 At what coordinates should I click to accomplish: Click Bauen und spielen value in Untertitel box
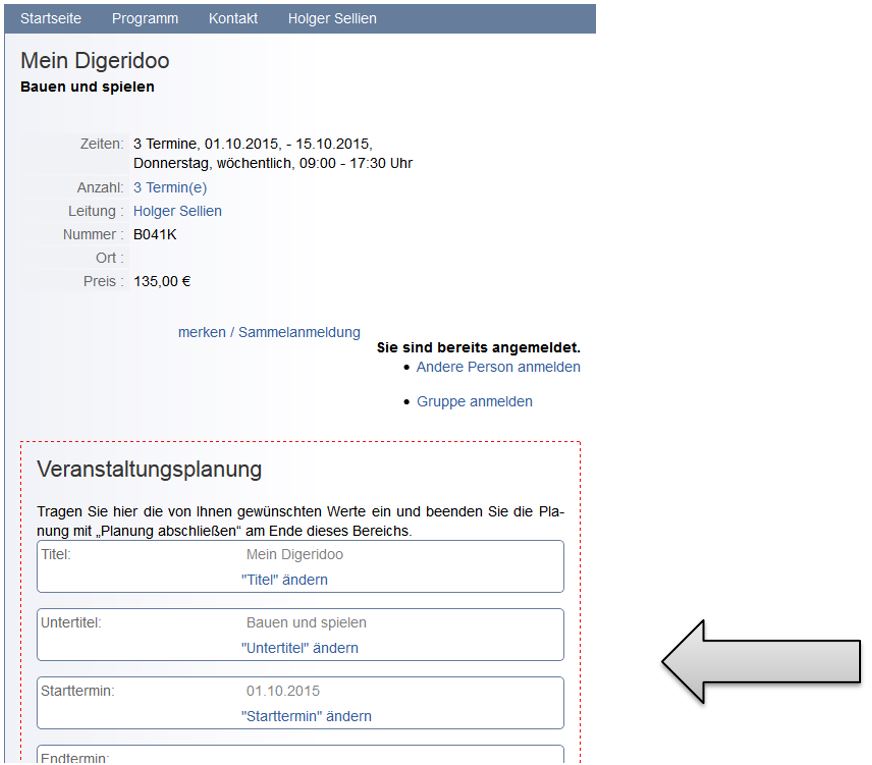(306, 622)
